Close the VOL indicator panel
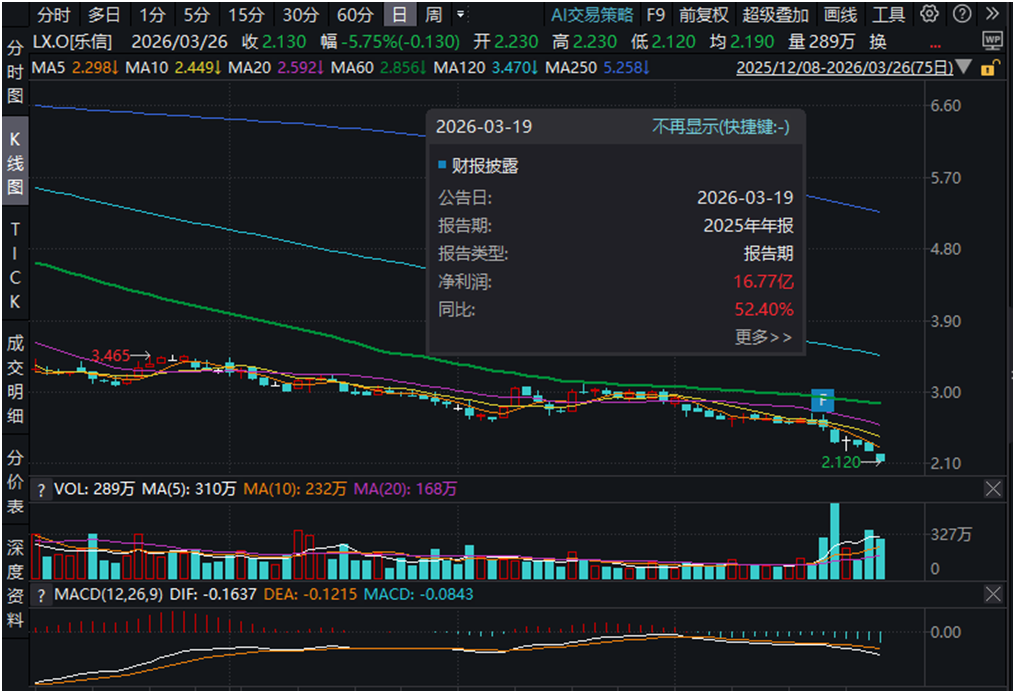Viewport: 1015px width, 693px height. click(x=992, y=489)
